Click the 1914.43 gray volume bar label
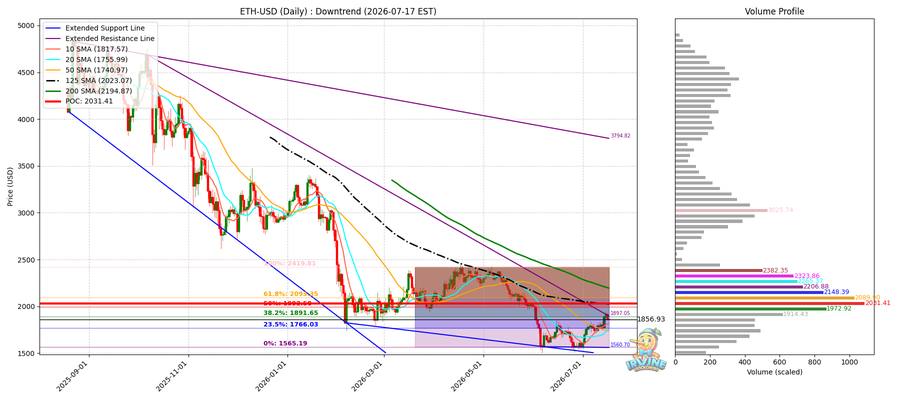Image resolution: width=900 pixels, height=400 pixels. (x=797, y=314)
